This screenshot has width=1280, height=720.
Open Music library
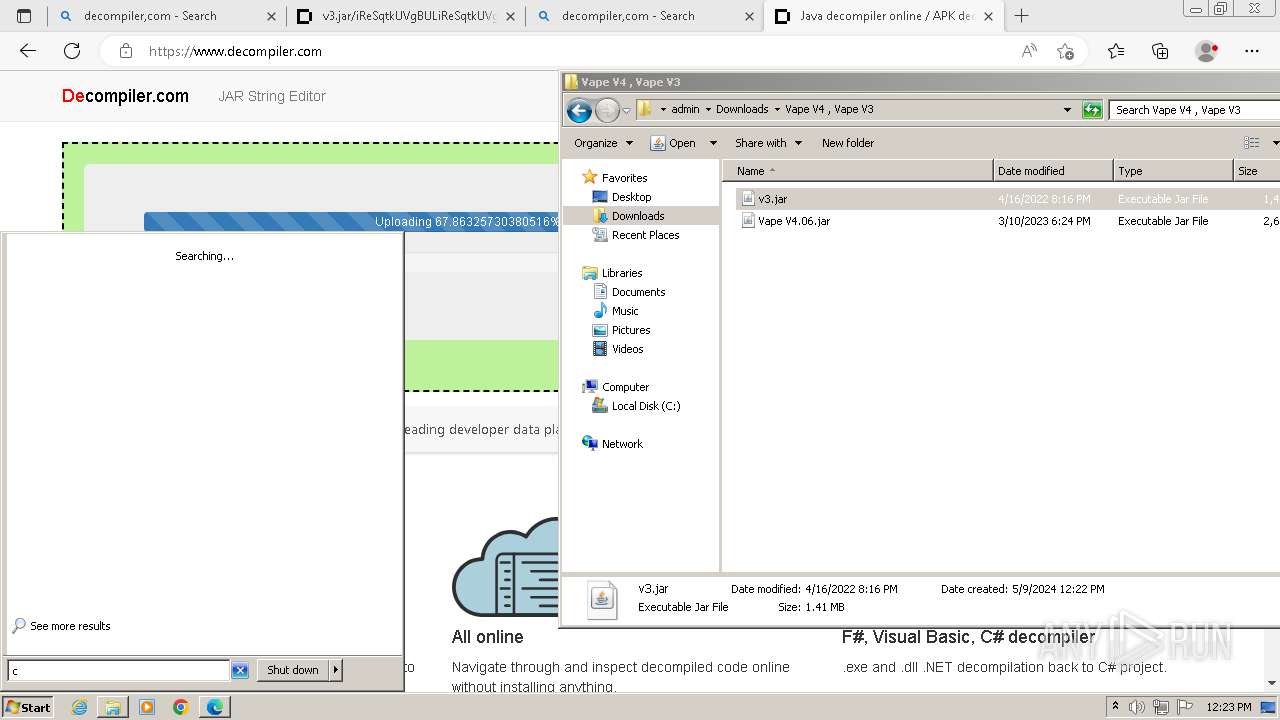625,311
